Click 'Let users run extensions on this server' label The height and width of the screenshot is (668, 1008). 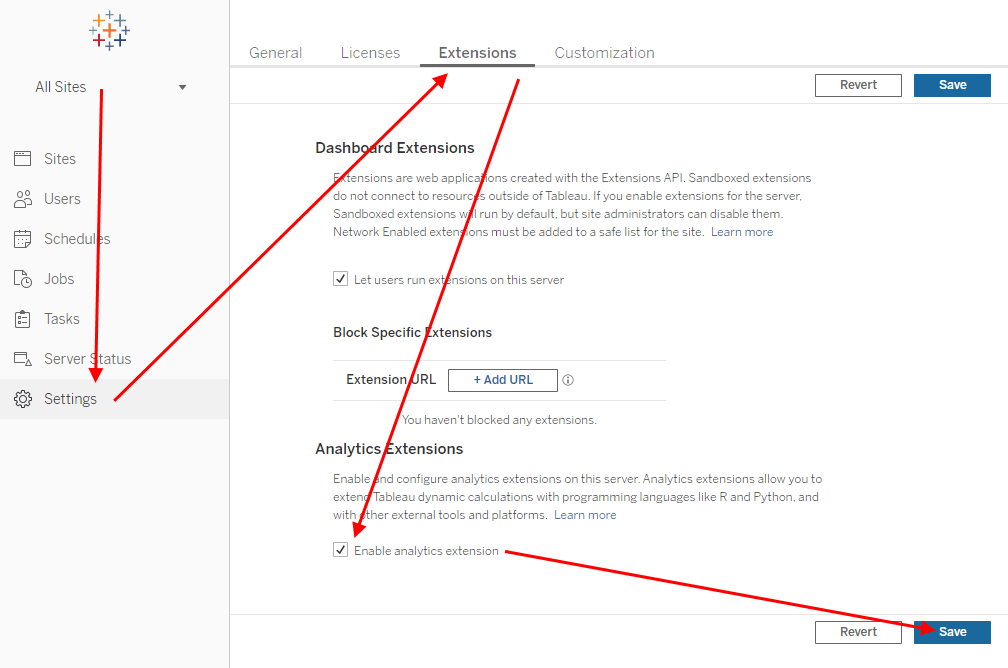tap(459, 280)
